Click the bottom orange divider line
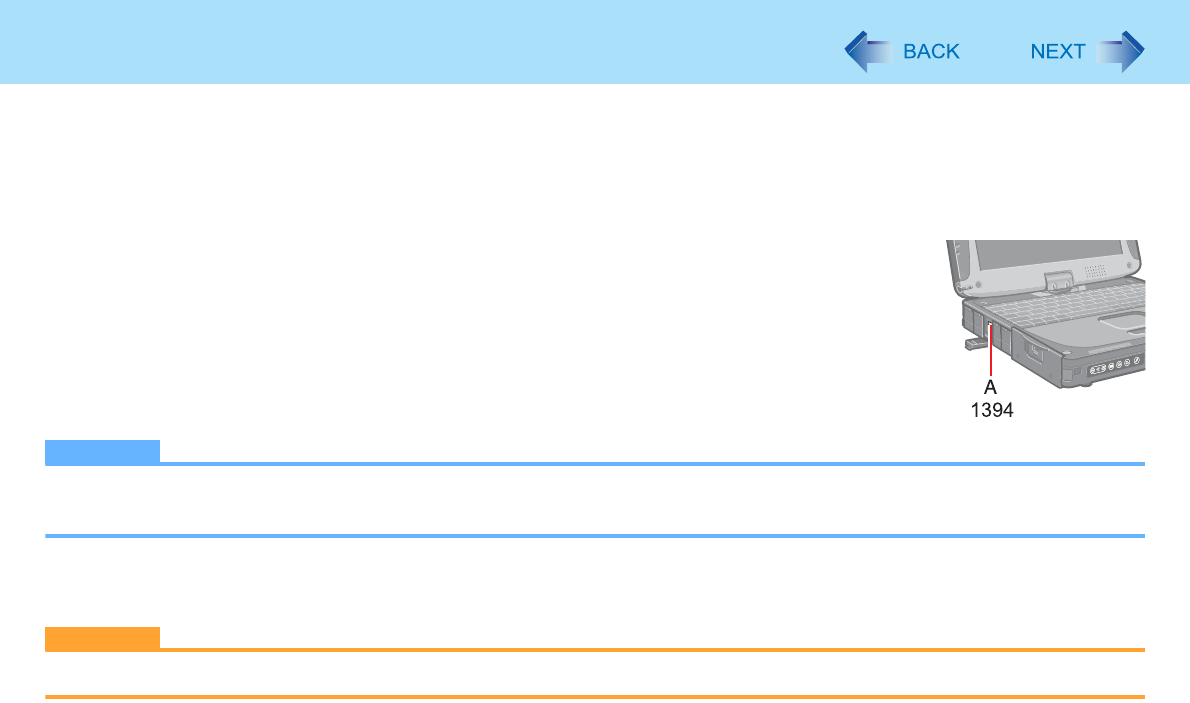The image size is (1190, 703). point(595,696)
